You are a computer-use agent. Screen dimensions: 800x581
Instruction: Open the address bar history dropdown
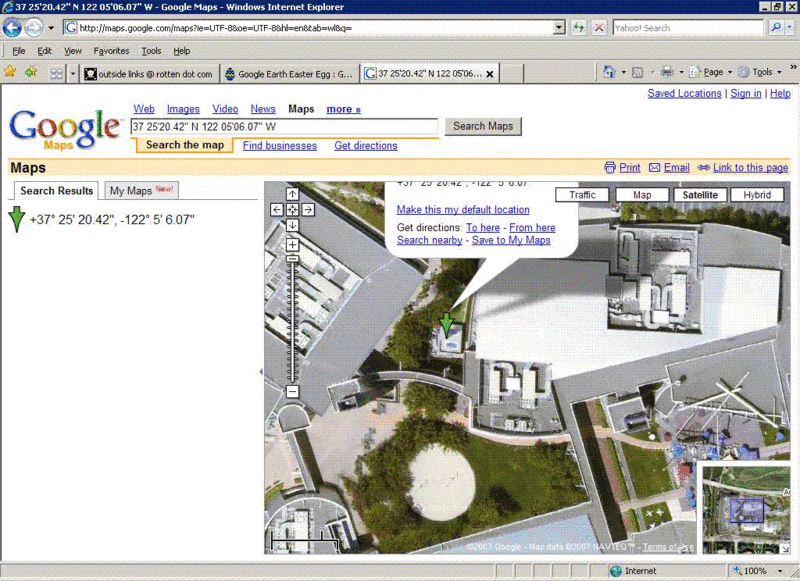point(559,28)
